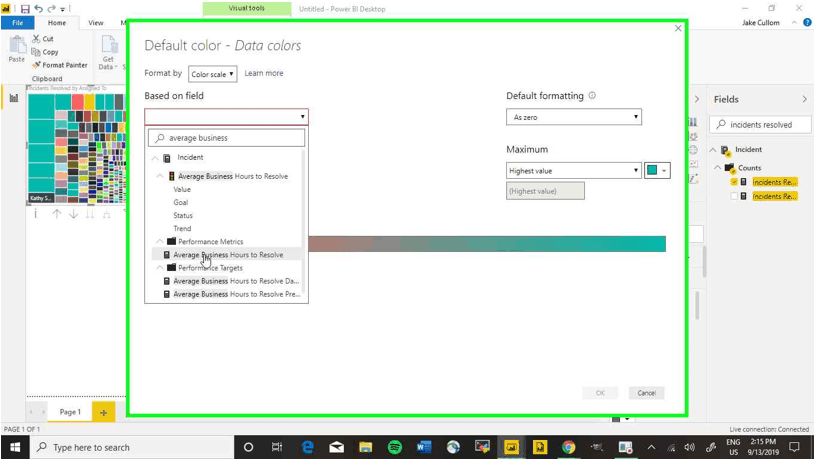Open the Based on field dropdown

[x=226, y=117]
